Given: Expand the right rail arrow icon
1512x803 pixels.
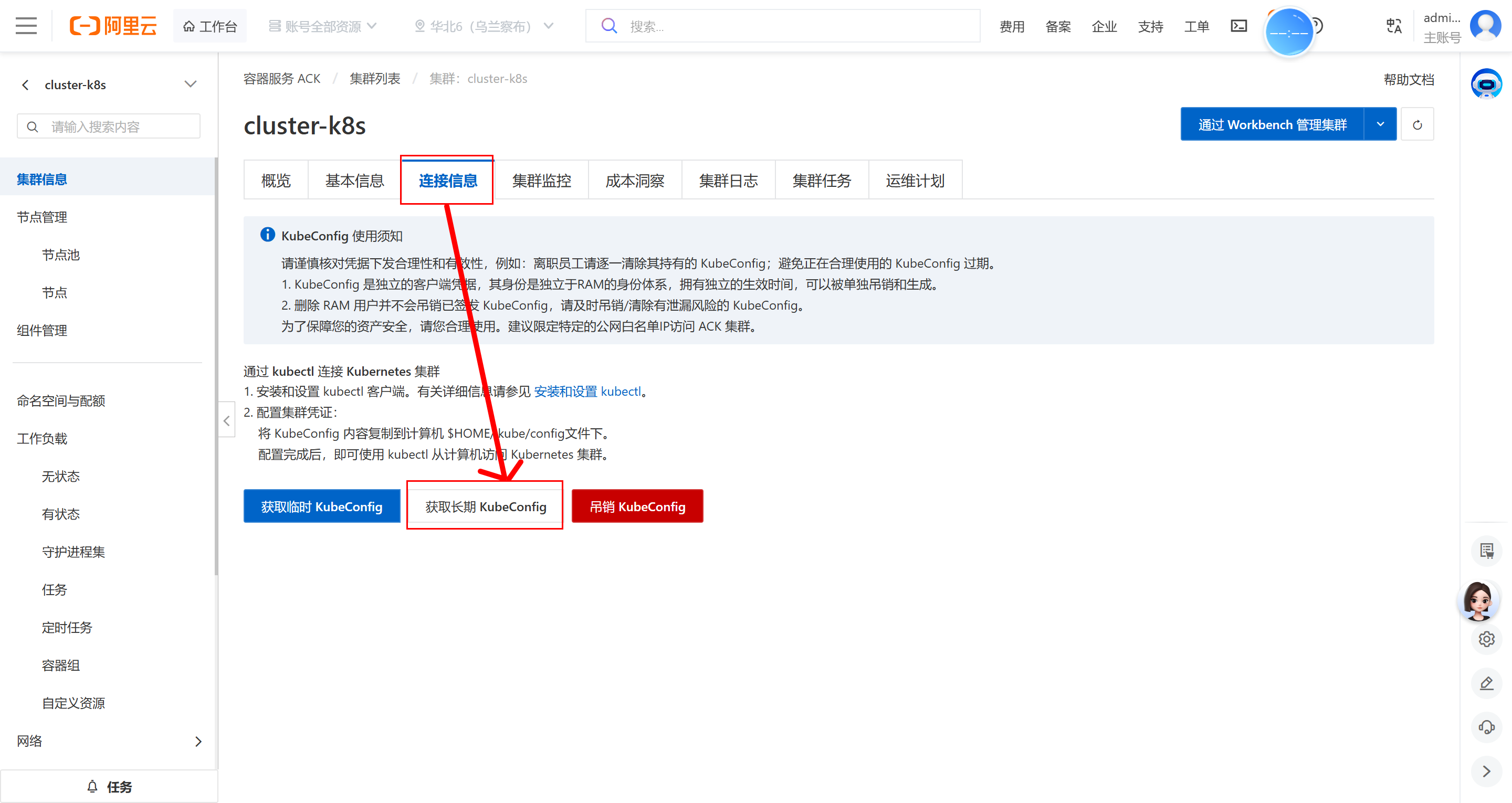Looking at the screenshot, I should pyautogui.click(x=1486, y=772).
